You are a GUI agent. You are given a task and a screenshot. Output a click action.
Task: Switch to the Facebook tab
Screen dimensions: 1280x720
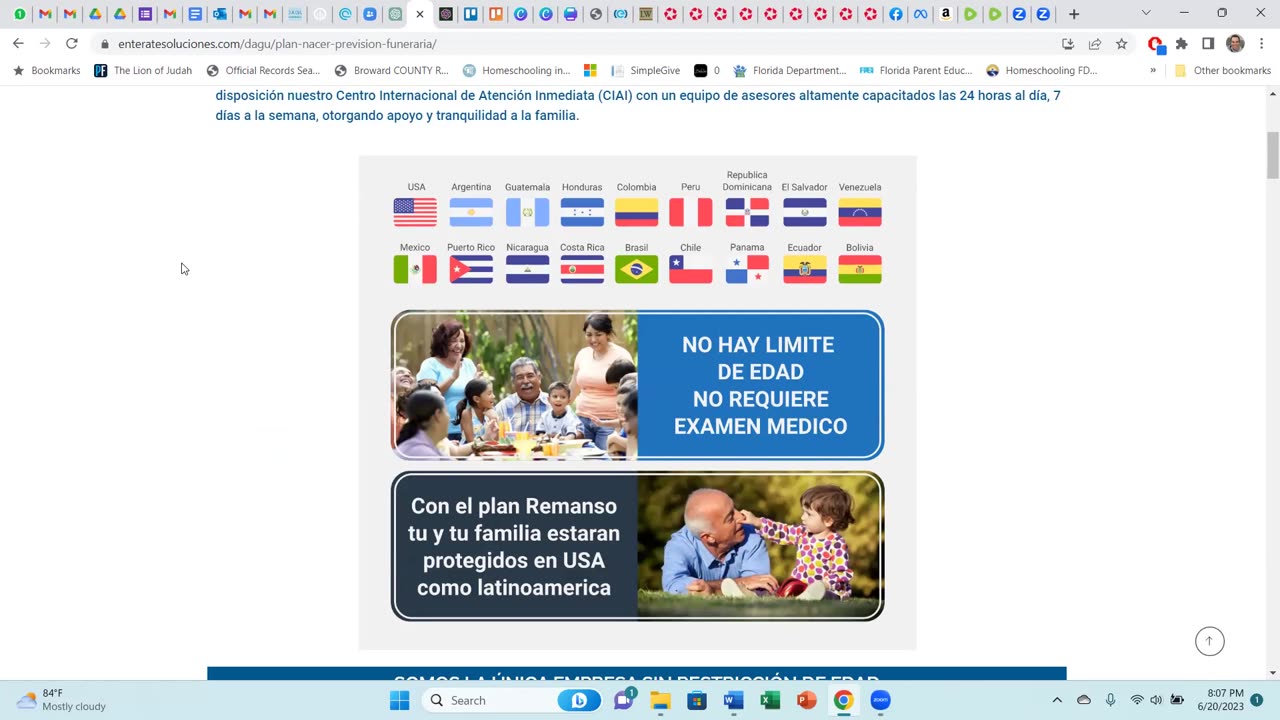tap(895, 14)
